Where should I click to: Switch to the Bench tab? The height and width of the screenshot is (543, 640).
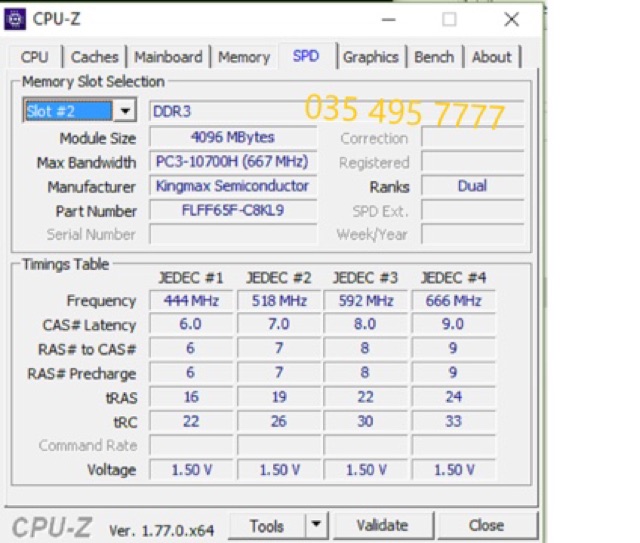(x=434, y=57)
